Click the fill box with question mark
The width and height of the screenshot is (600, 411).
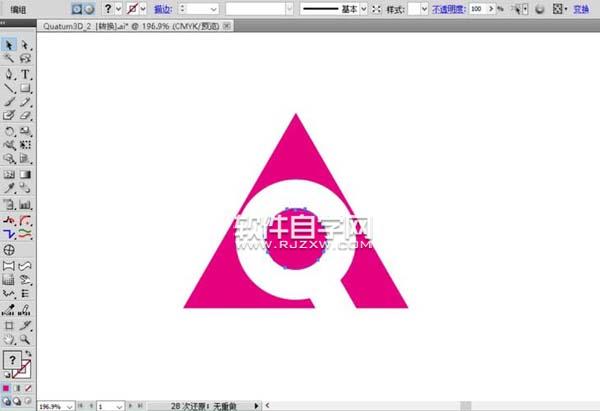(12, 360)
